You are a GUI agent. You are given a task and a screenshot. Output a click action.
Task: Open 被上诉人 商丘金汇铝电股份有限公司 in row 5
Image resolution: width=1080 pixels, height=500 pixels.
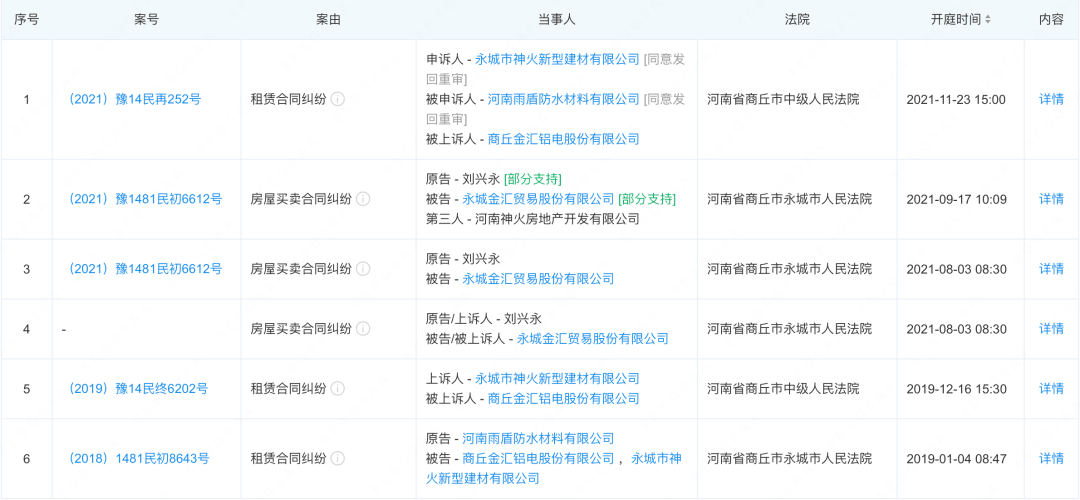point(563,399)
